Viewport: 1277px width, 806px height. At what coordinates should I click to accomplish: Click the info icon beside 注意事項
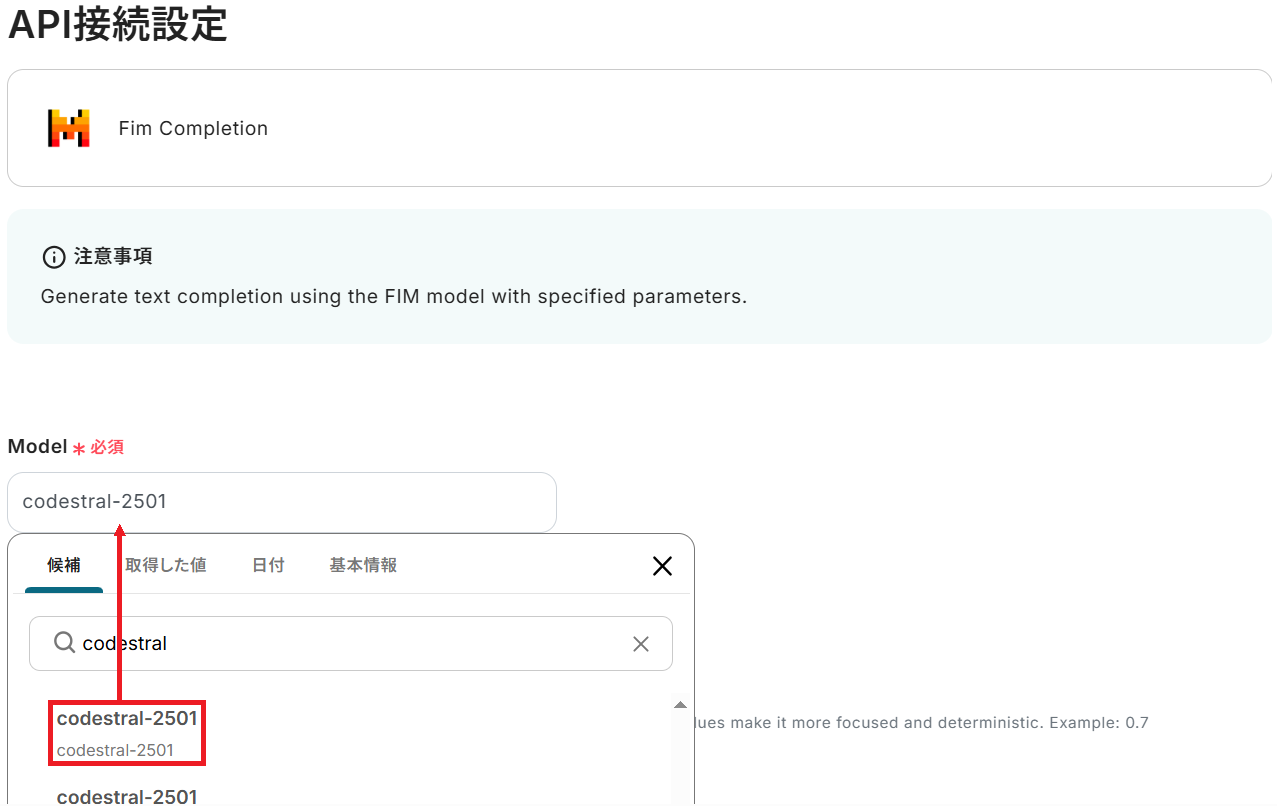tap(53, 257)
